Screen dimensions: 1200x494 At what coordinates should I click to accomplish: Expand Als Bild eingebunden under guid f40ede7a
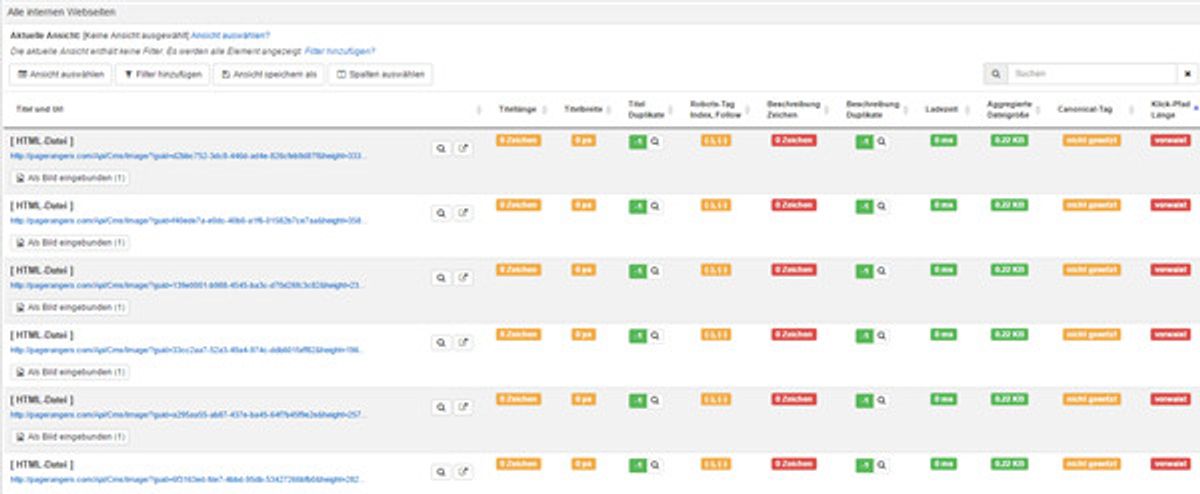coord(70,242)
